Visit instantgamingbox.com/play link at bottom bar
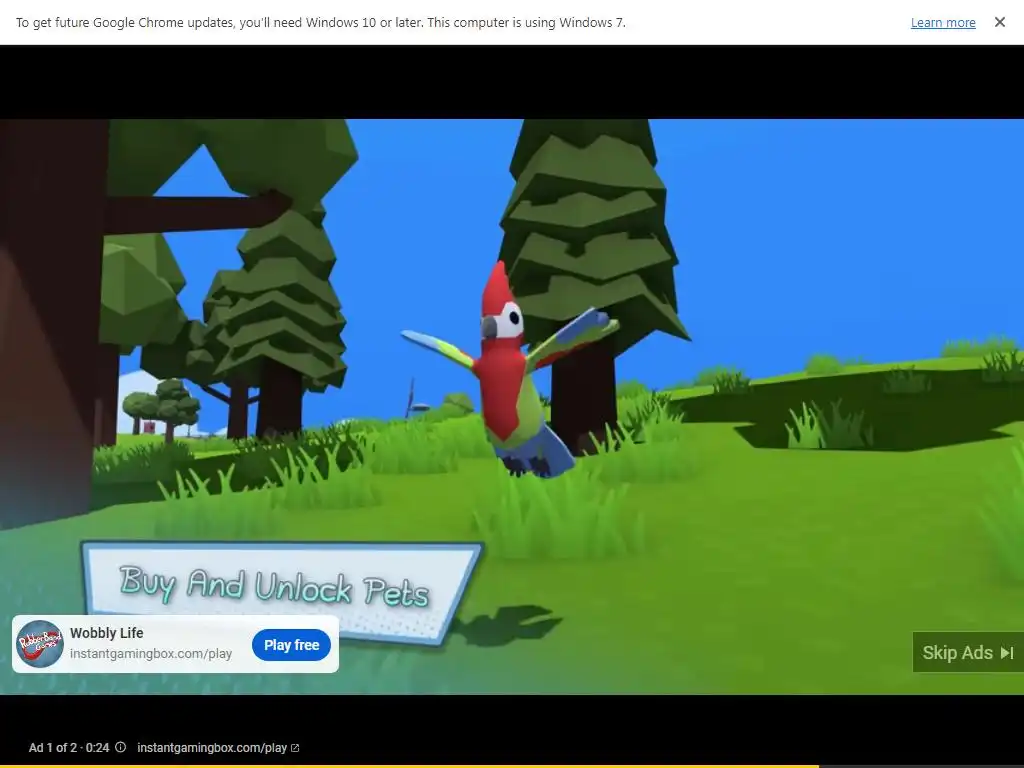Screen dimensions: 1024x768 tap(212, 748)
